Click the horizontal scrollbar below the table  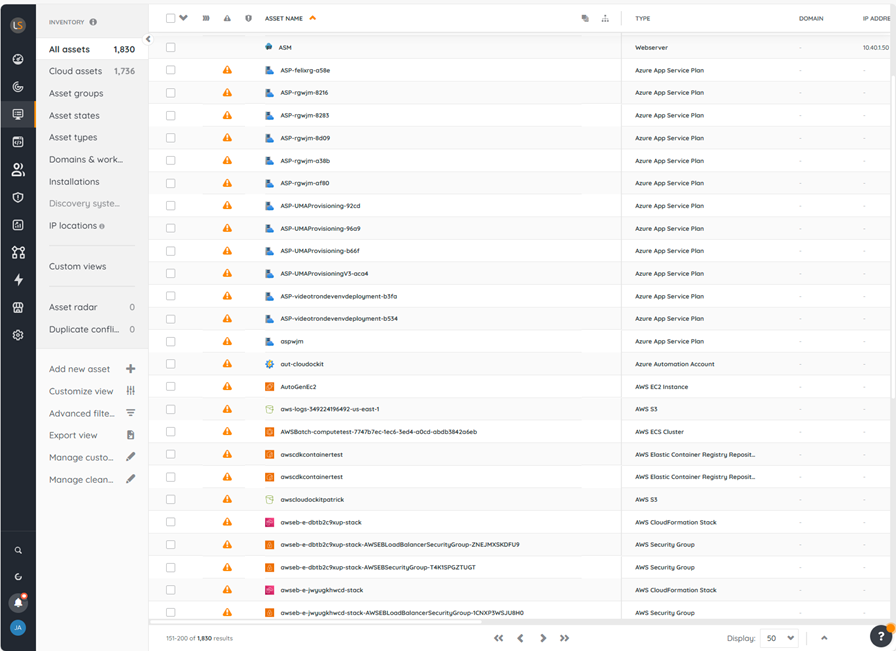pos(315,621)
